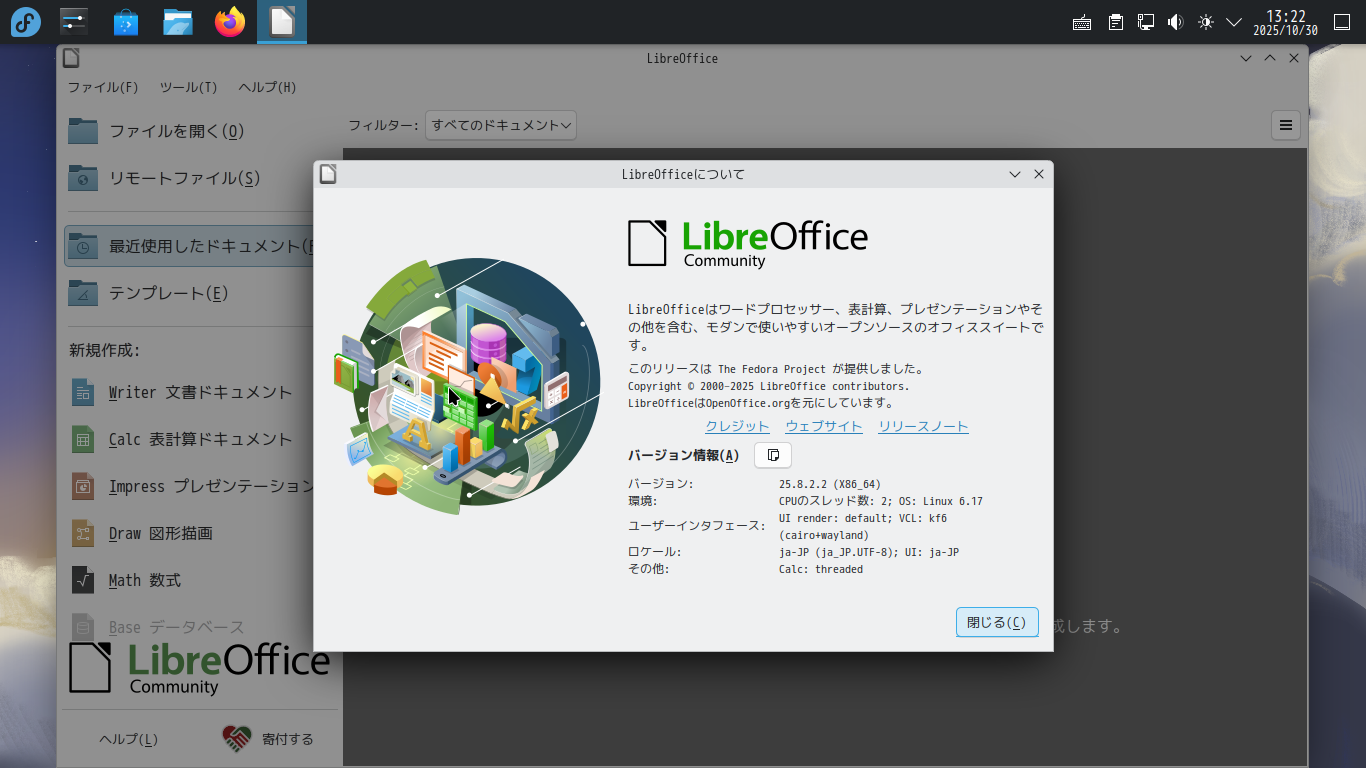Click the 新規作成: heading text
This screenshot has height=768, width=1366.
click(104, 350)
